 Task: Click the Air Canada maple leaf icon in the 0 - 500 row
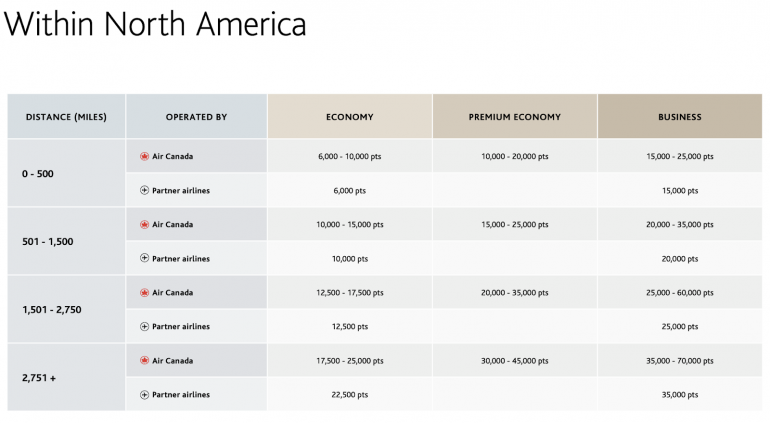144,156
